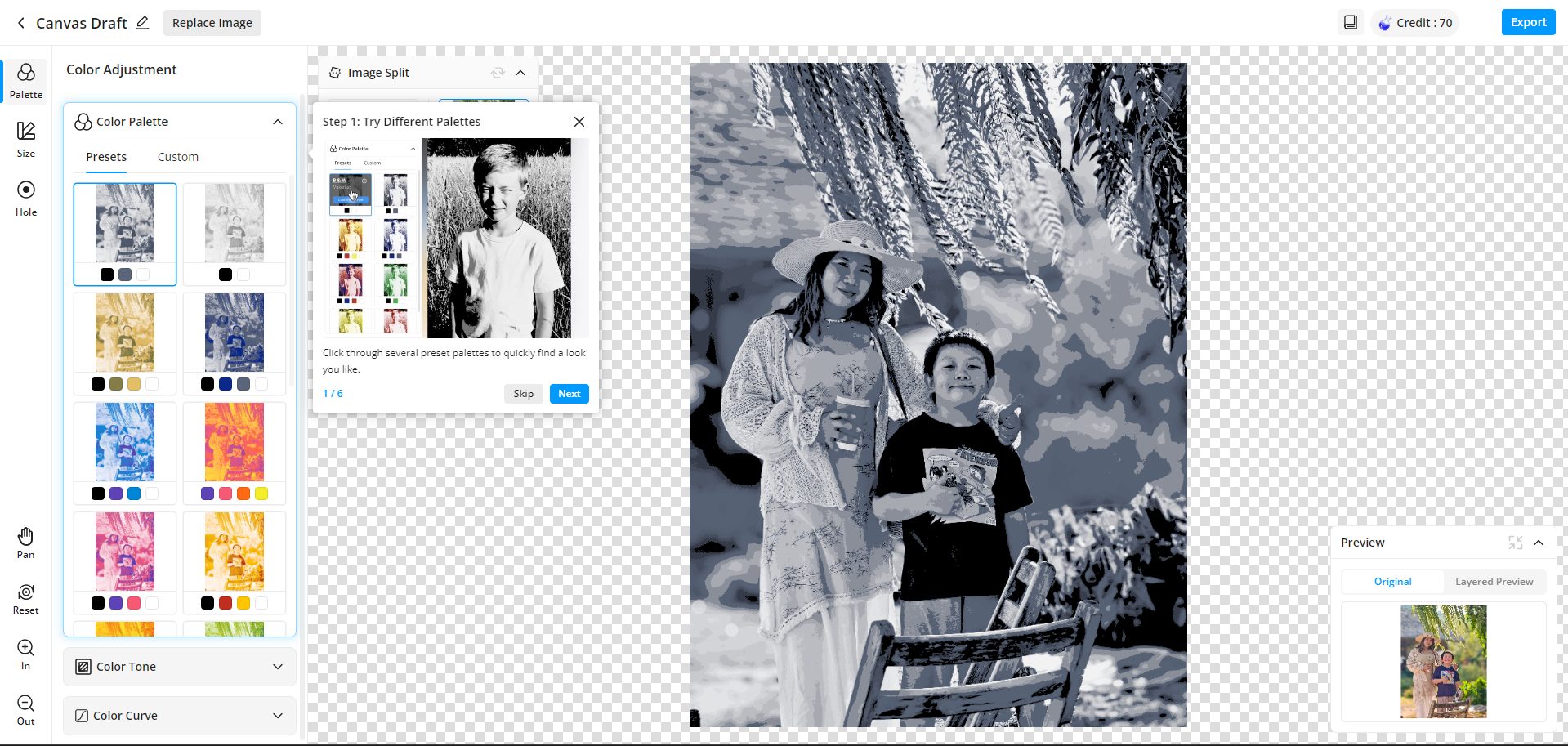Open the Palette tool in sidebar
1568x746 pixels.
tap(26, 81)
